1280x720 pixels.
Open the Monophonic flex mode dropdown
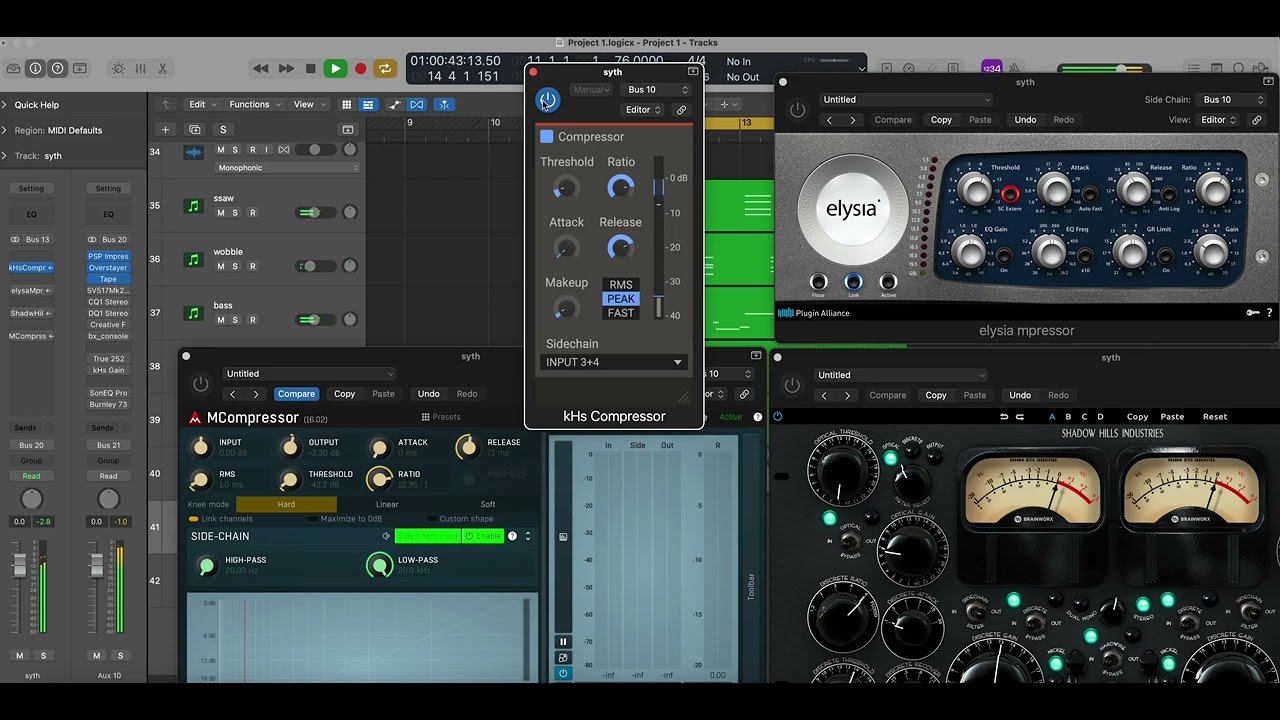[x=287, y=168]
